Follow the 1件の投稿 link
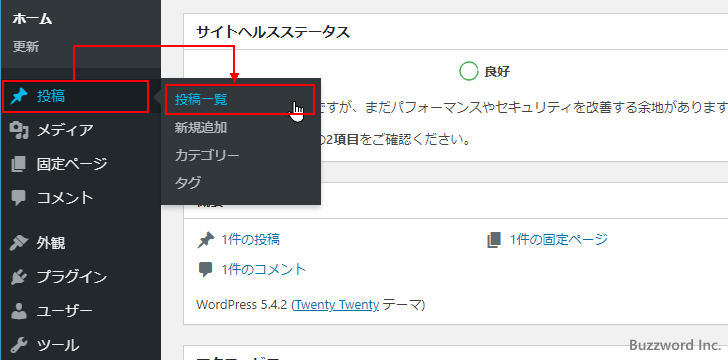728x360 pixels. (x=251, y=240)
